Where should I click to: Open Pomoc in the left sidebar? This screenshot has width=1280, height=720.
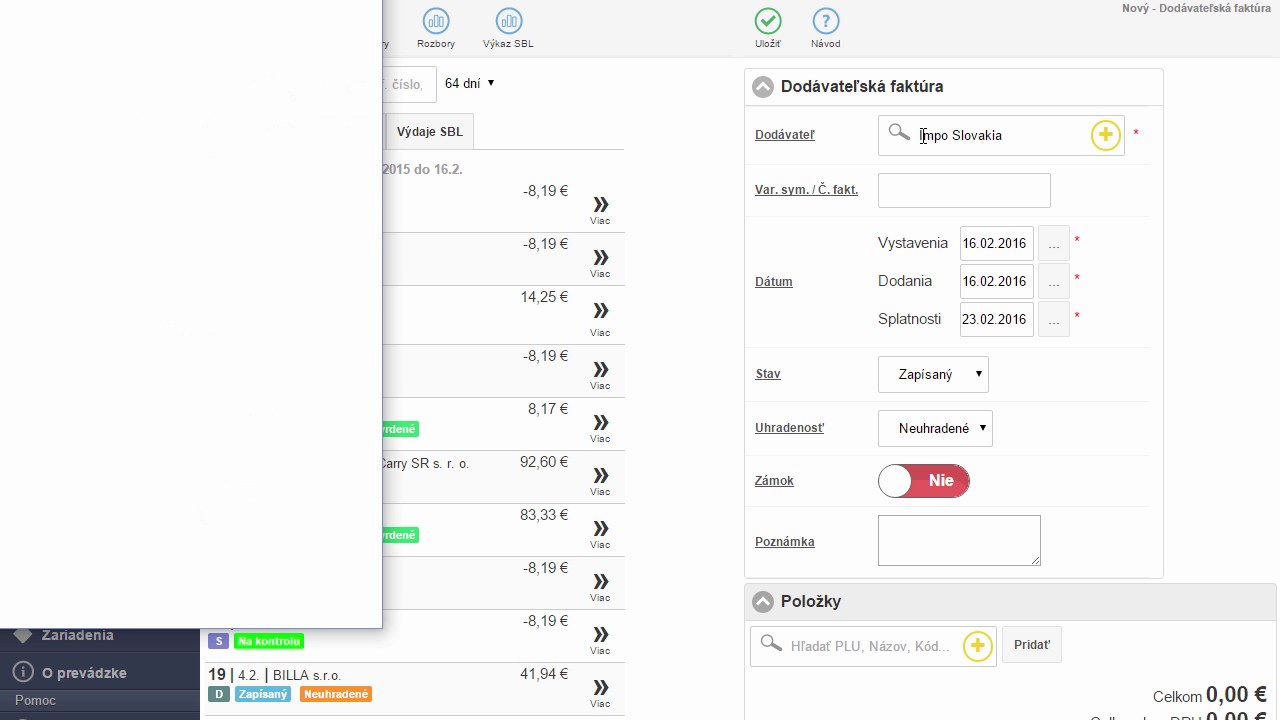point(36,701)
